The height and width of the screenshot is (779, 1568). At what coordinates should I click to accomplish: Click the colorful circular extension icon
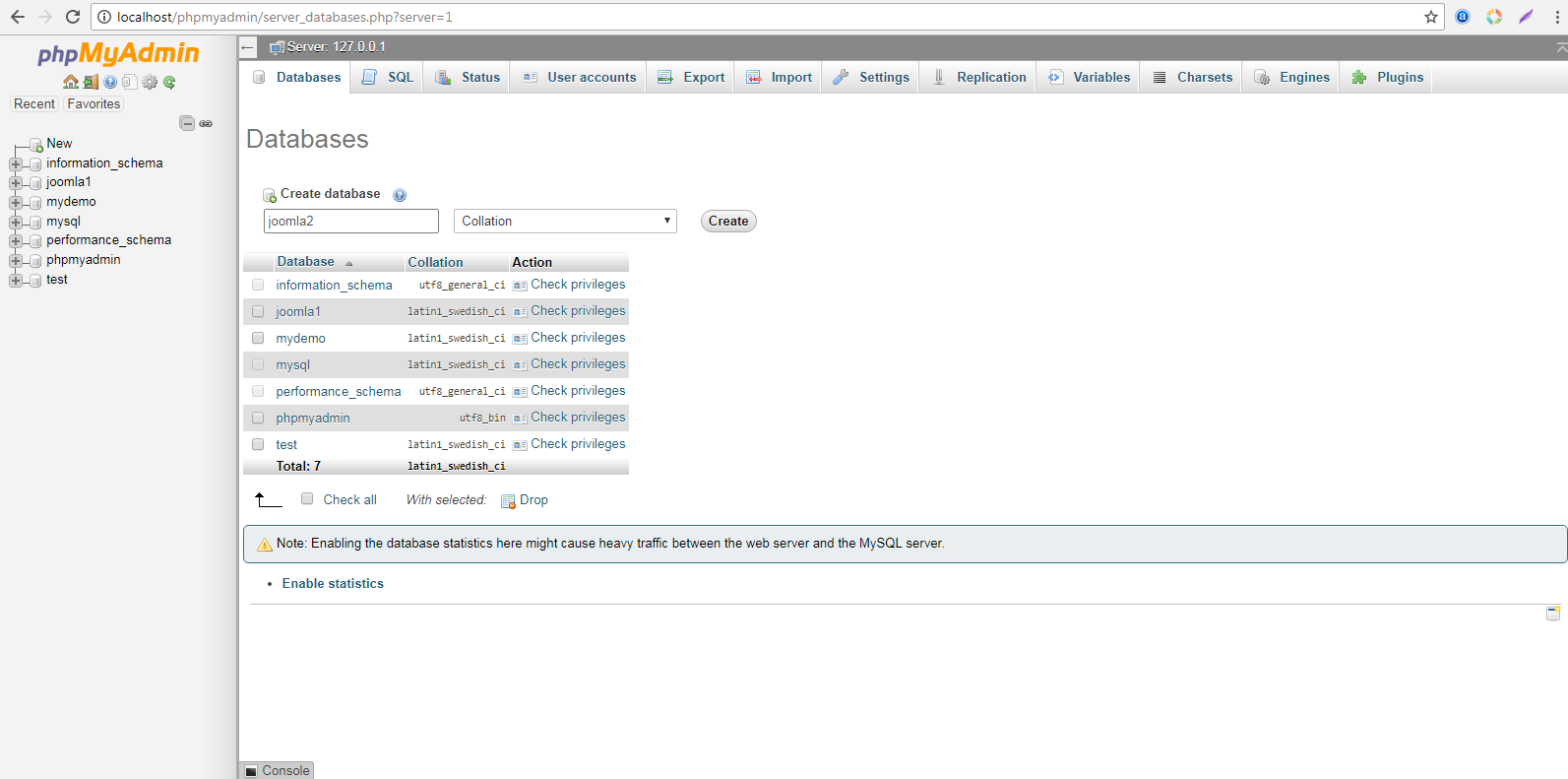pos(1494,17)
